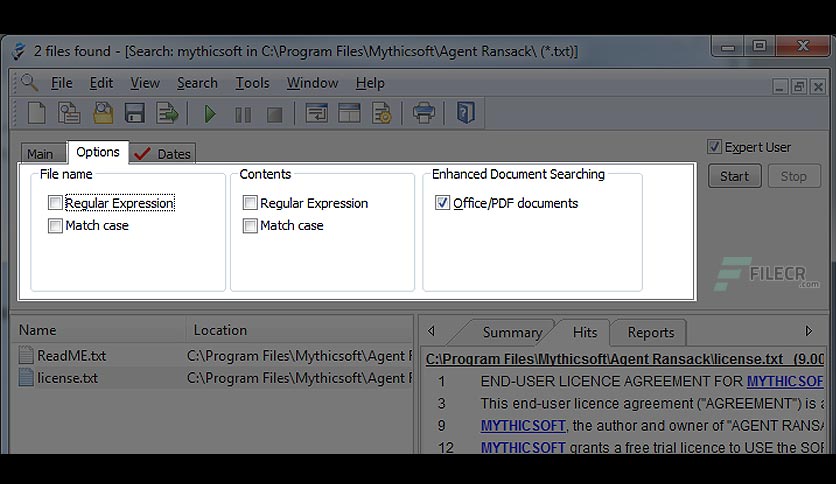Viewport: 836px width, 484px height.
Task: Disable the Expert User checkbox
Action: point(714,147)
